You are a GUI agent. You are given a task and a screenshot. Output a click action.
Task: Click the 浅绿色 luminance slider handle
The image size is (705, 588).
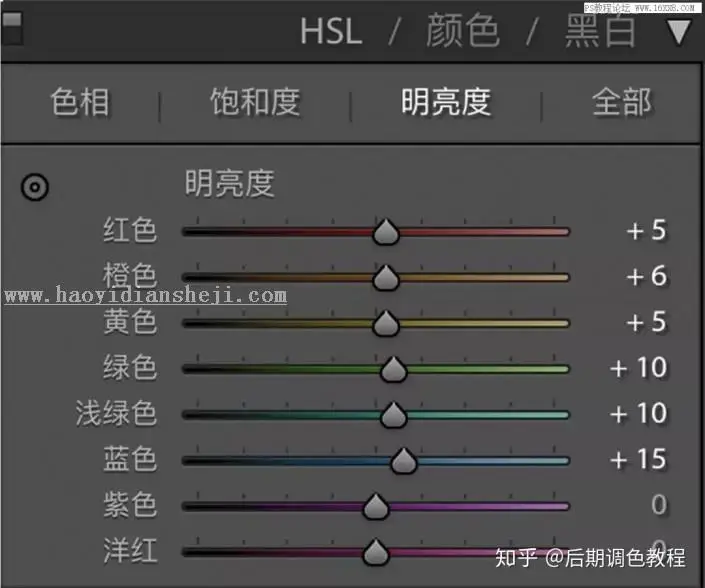tap(393, 414)
